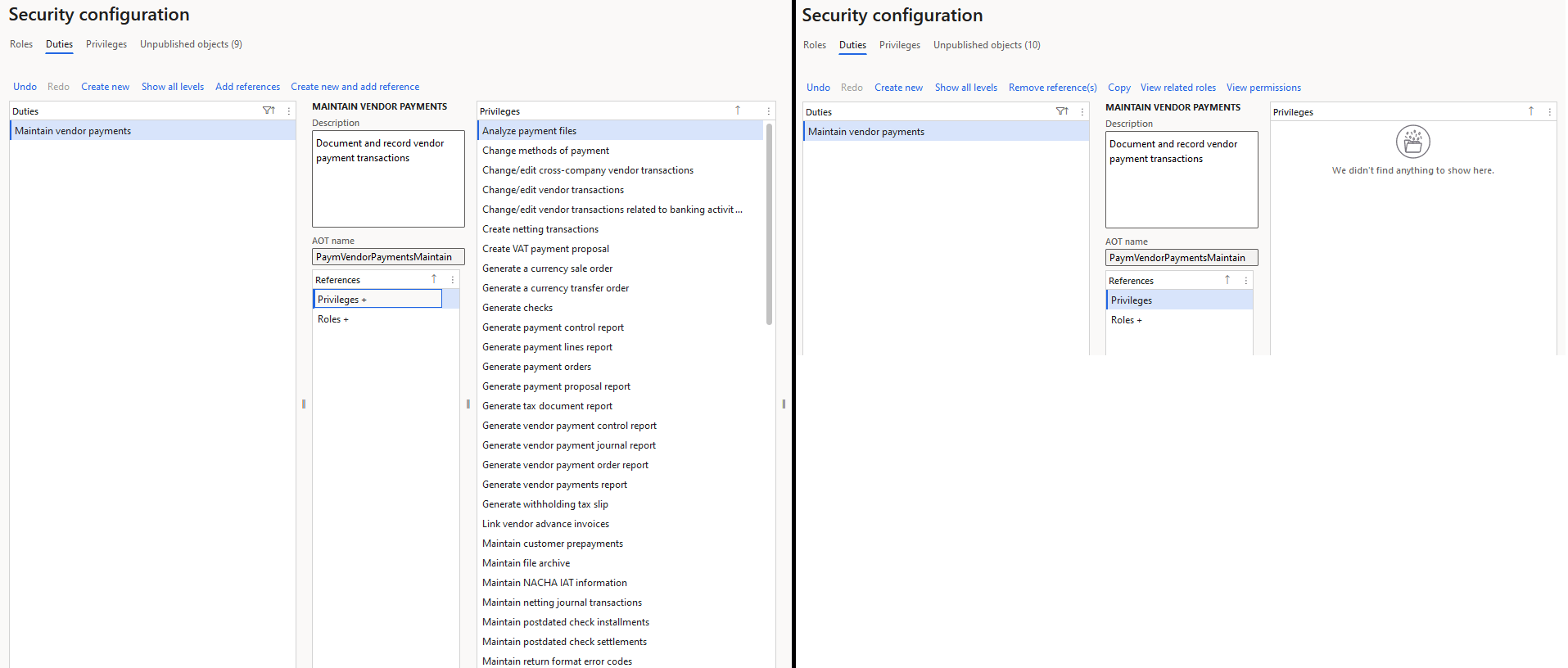Viewport: 1568px width, 668px height.
Task: Select Privileges reference in right window
Action: click(x=1179, y=300)
